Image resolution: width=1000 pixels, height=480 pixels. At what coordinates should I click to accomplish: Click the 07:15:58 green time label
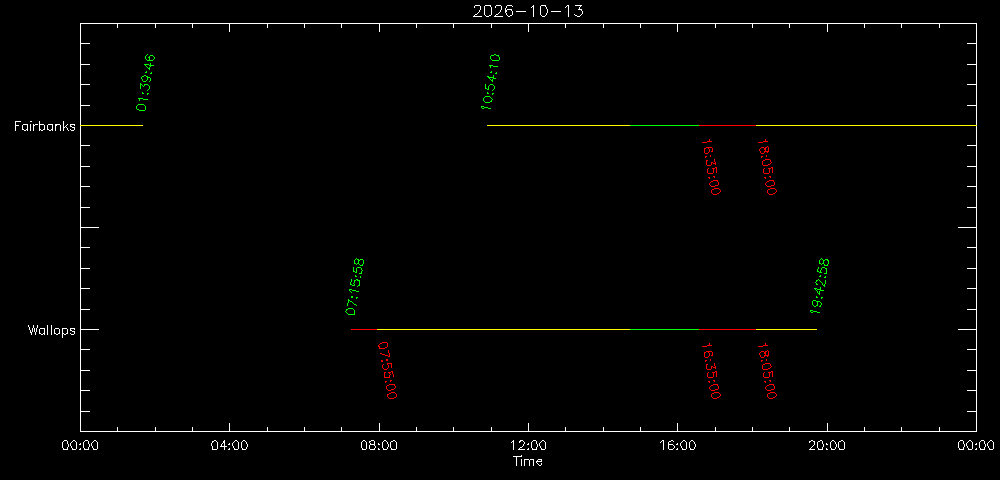[355, 287]
